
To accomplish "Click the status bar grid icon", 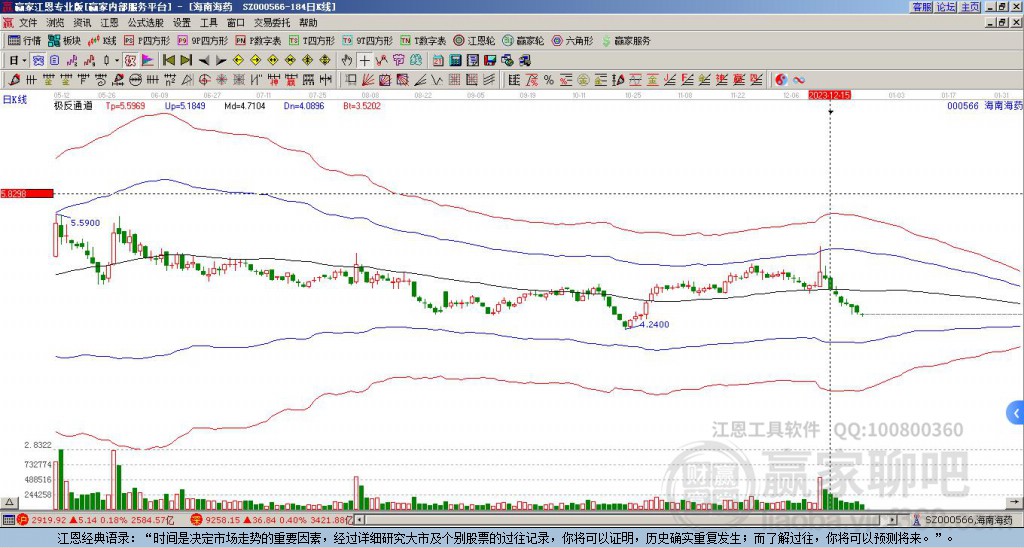I will (x=8, y=520).
